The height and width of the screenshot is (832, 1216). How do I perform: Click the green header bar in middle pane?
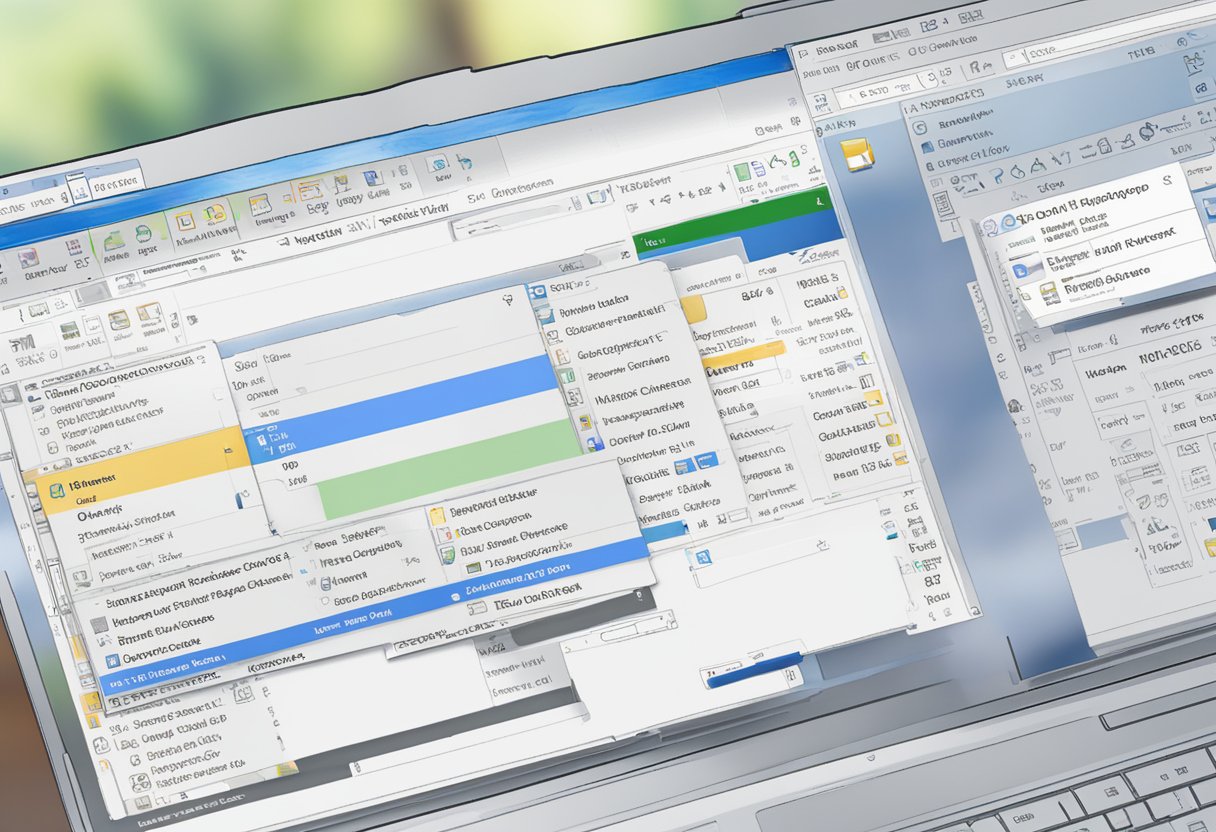tap(735, 231)
